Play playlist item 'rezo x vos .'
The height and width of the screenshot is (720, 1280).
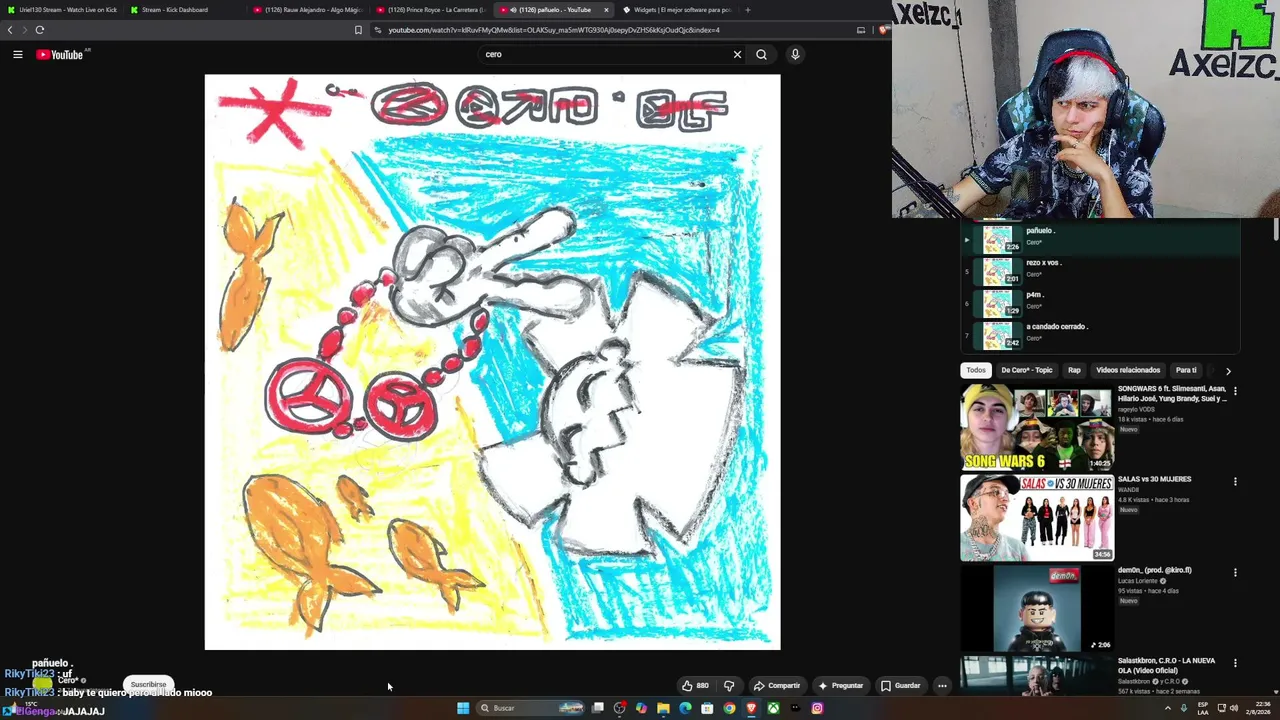pyautogui.click(x=1100, y=271)
